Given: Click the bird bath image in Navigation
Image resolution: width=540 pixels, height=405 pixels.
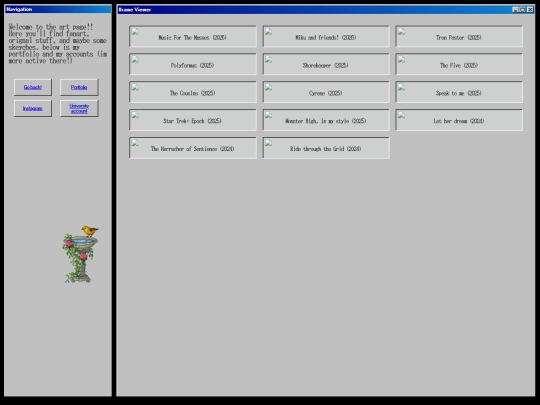Looking at the screenshot, I should pyautogui.click(x=80, y=255).
